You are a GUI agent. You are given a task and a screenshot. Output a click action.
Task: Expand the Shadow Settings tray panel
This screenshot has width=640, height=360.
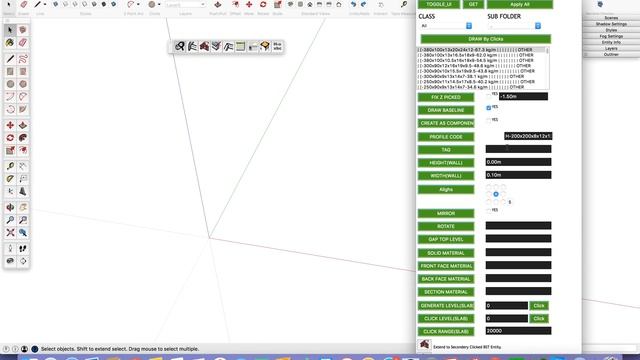[611, 24]
